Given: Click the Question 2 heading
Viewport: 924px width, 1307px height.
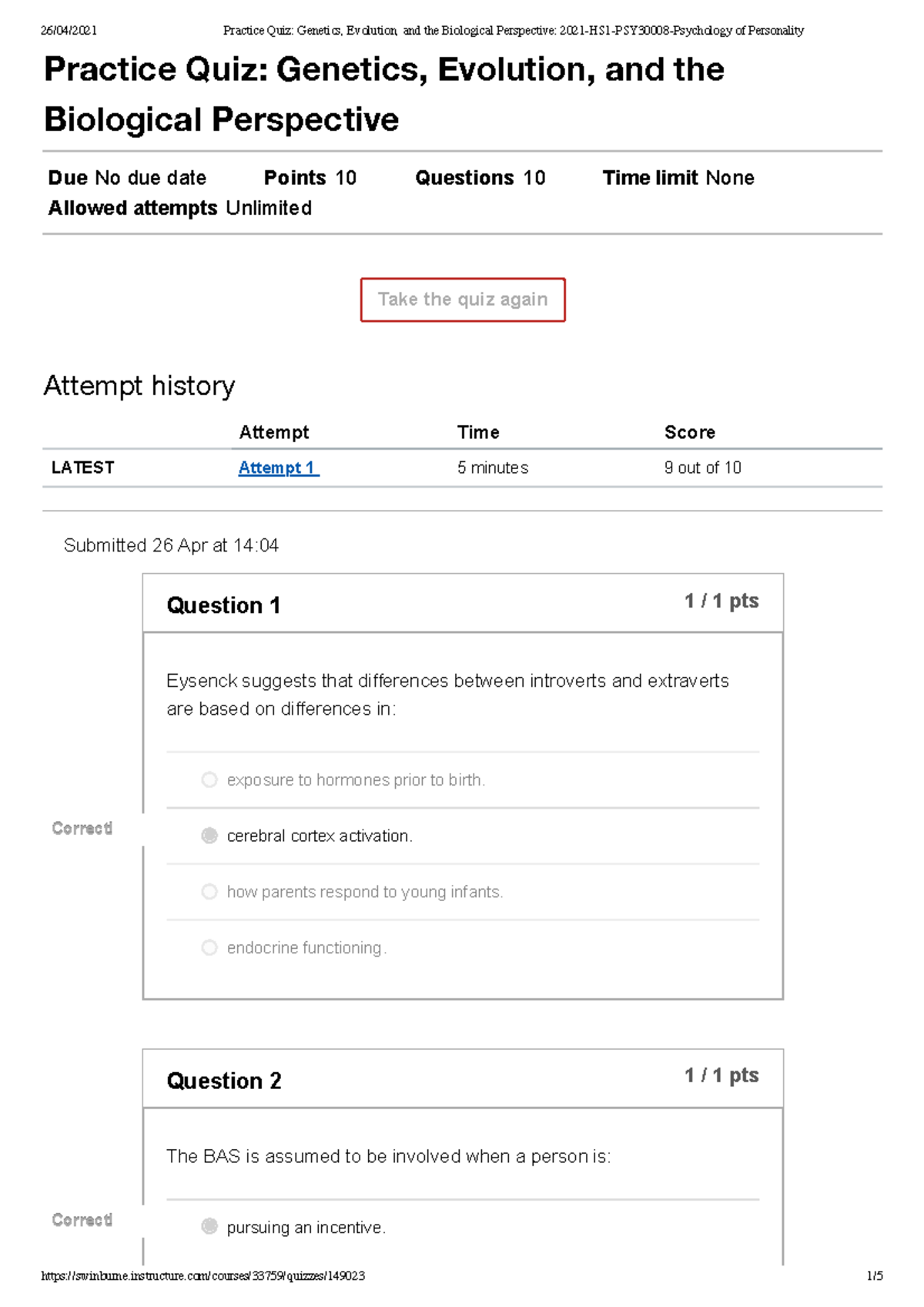Looking at the screenshot, I should point(224,1081).
